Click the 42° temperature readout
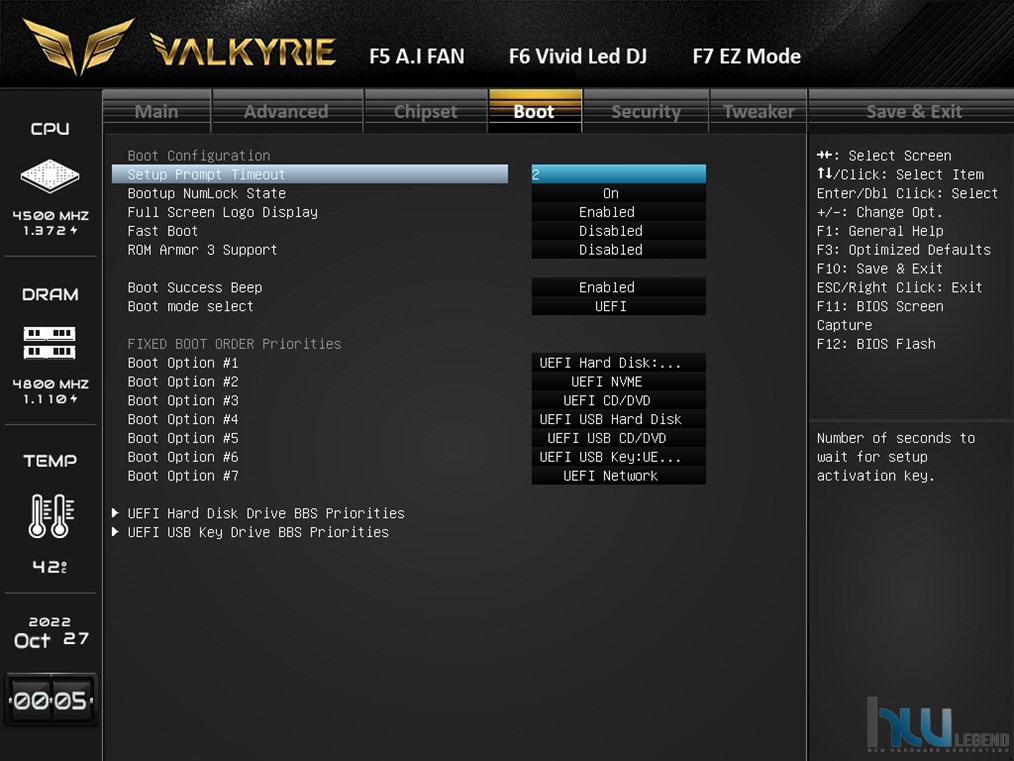Viewport: 1014px width, 761px height. click(x=50, y=567)
